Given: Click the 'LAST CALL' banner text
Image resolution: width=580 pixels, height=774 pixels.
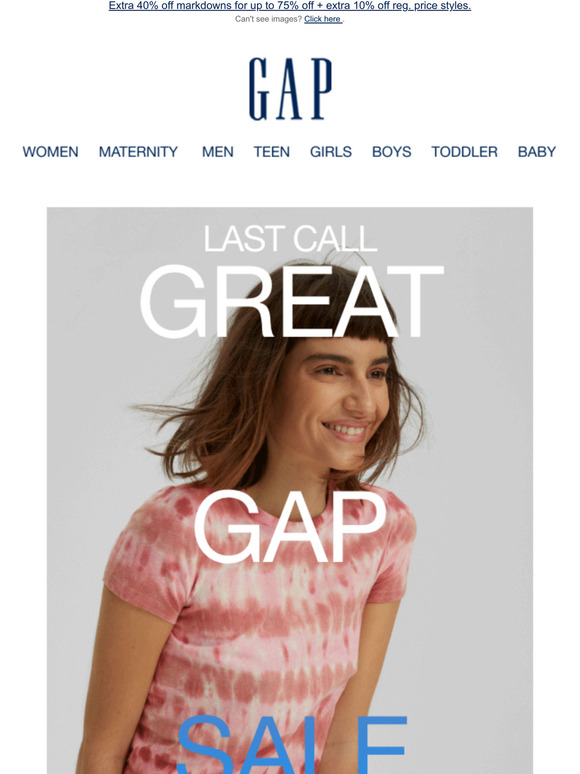Looking at the screenshot, I should point(290,239).
